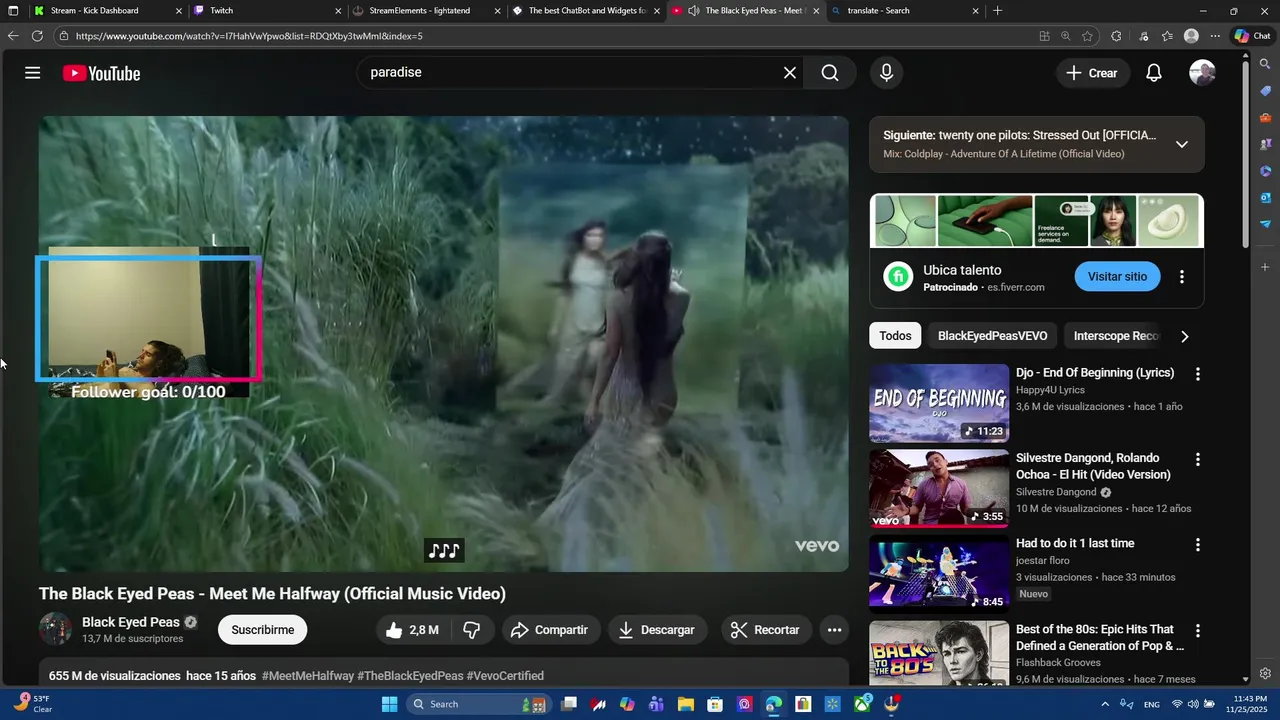Open the YouTube hamburger guide menu

(x=33, y=73)
